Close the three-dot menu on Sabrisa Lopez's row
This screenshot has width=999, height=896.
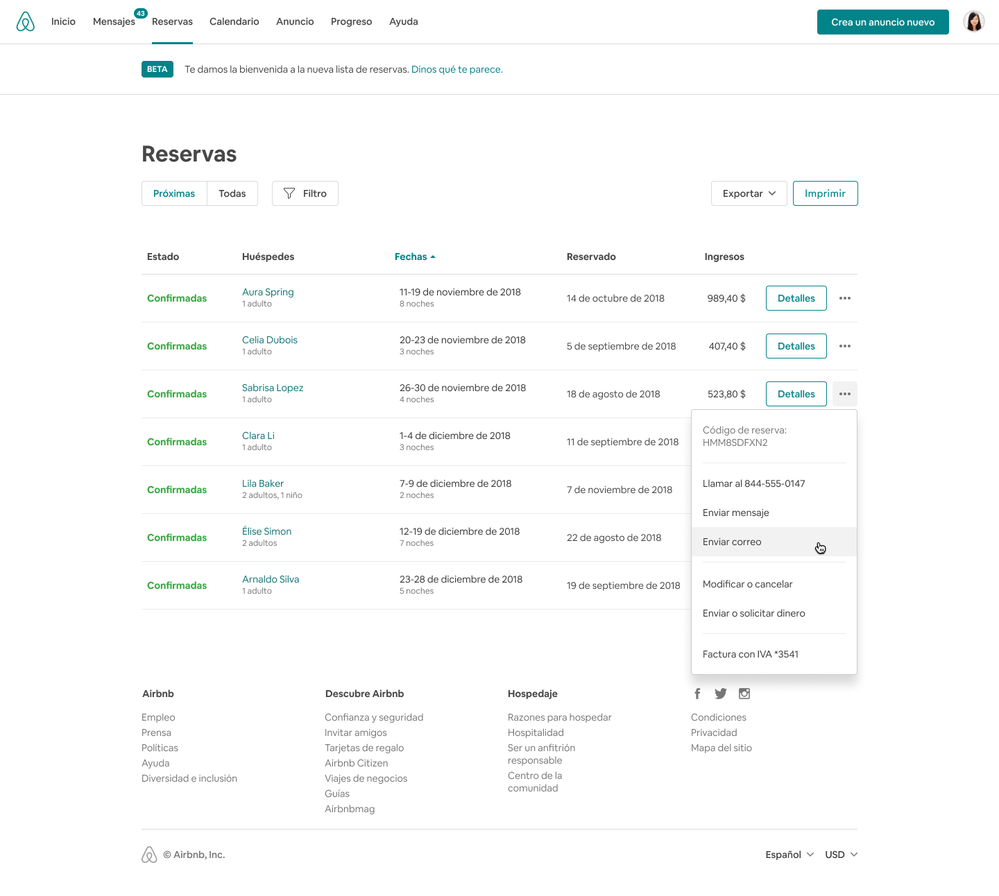pyautogui.click(x=845, y=394)
